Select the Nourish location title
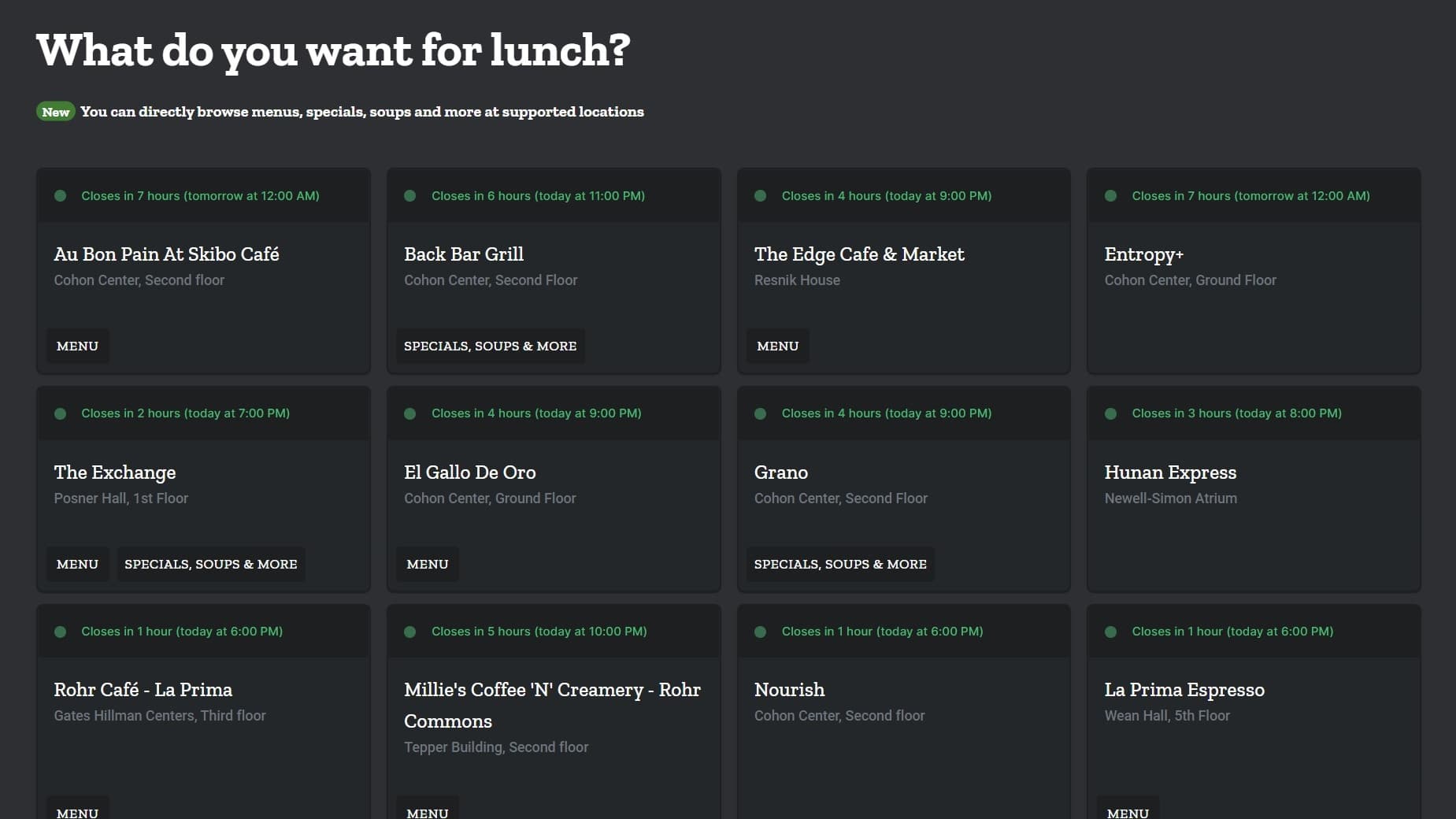The height and width of the screenshot is (819, 1456). pyautogui.click(x=789, y=690)
